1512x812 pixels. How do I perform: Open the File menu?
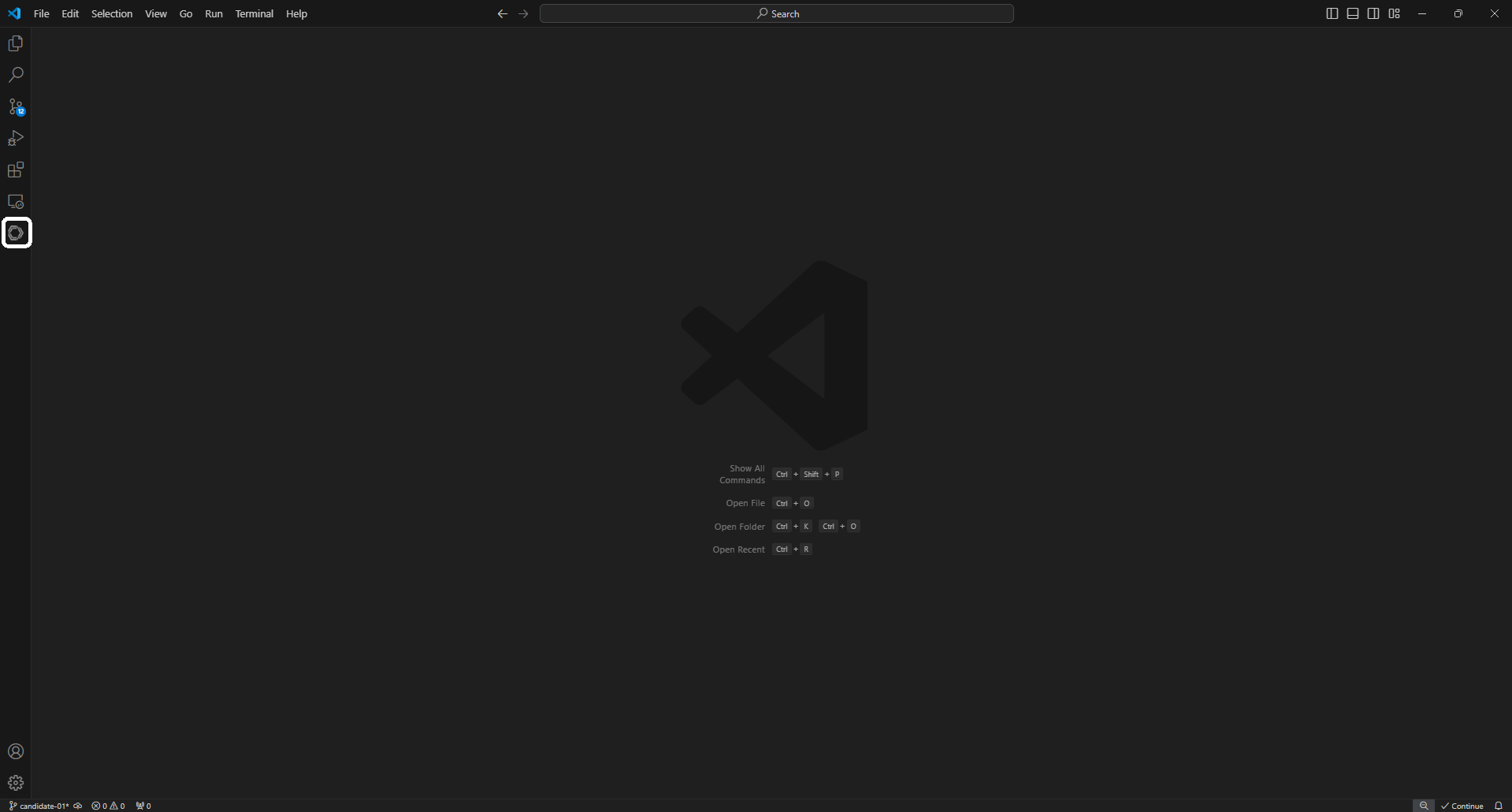42,13
